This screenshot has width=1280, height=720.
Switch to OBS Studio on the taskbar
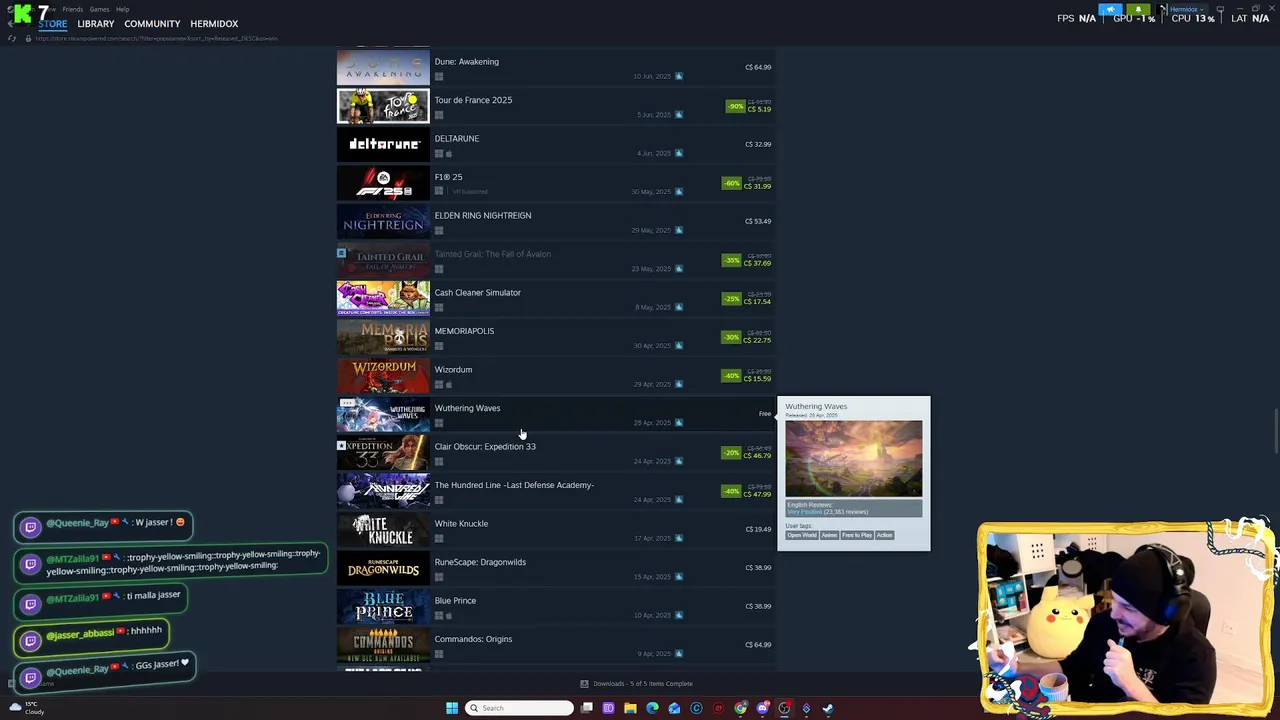(x=785, y=708)
